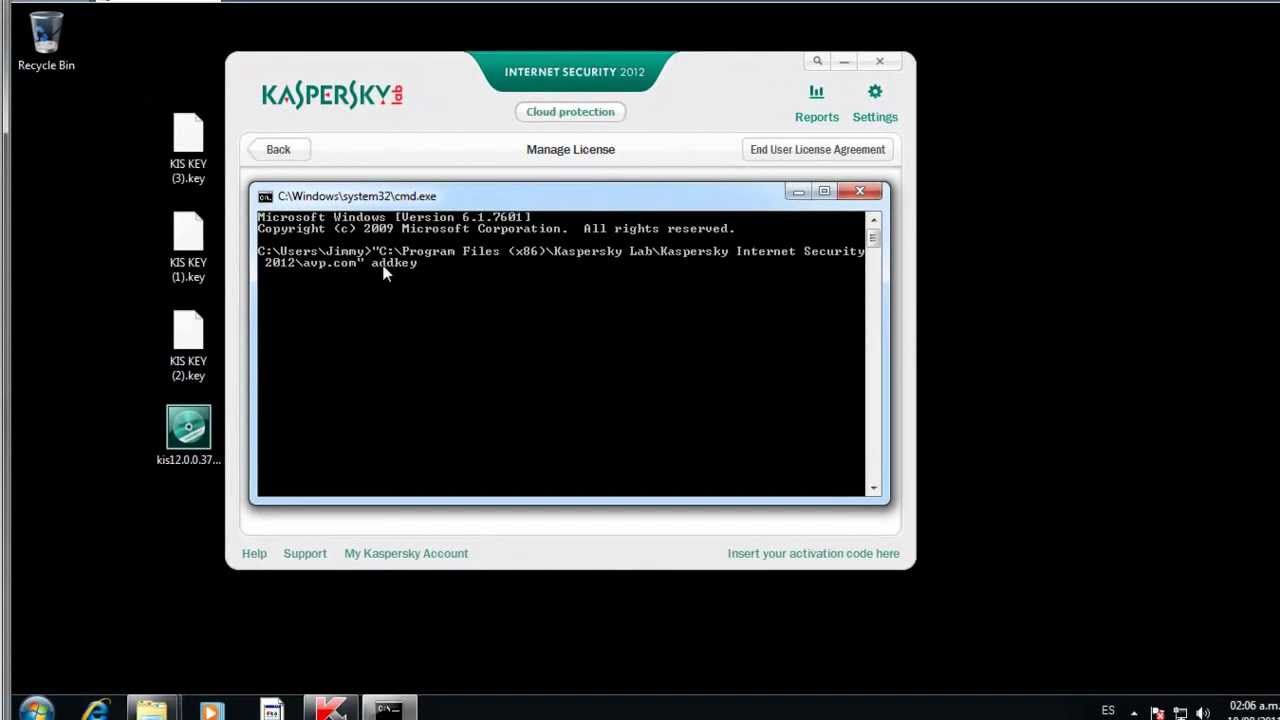The height and width of the screenshot is (720, 1280).
Task: Minimize the cmd.exe window
Action: coord(798,191)
